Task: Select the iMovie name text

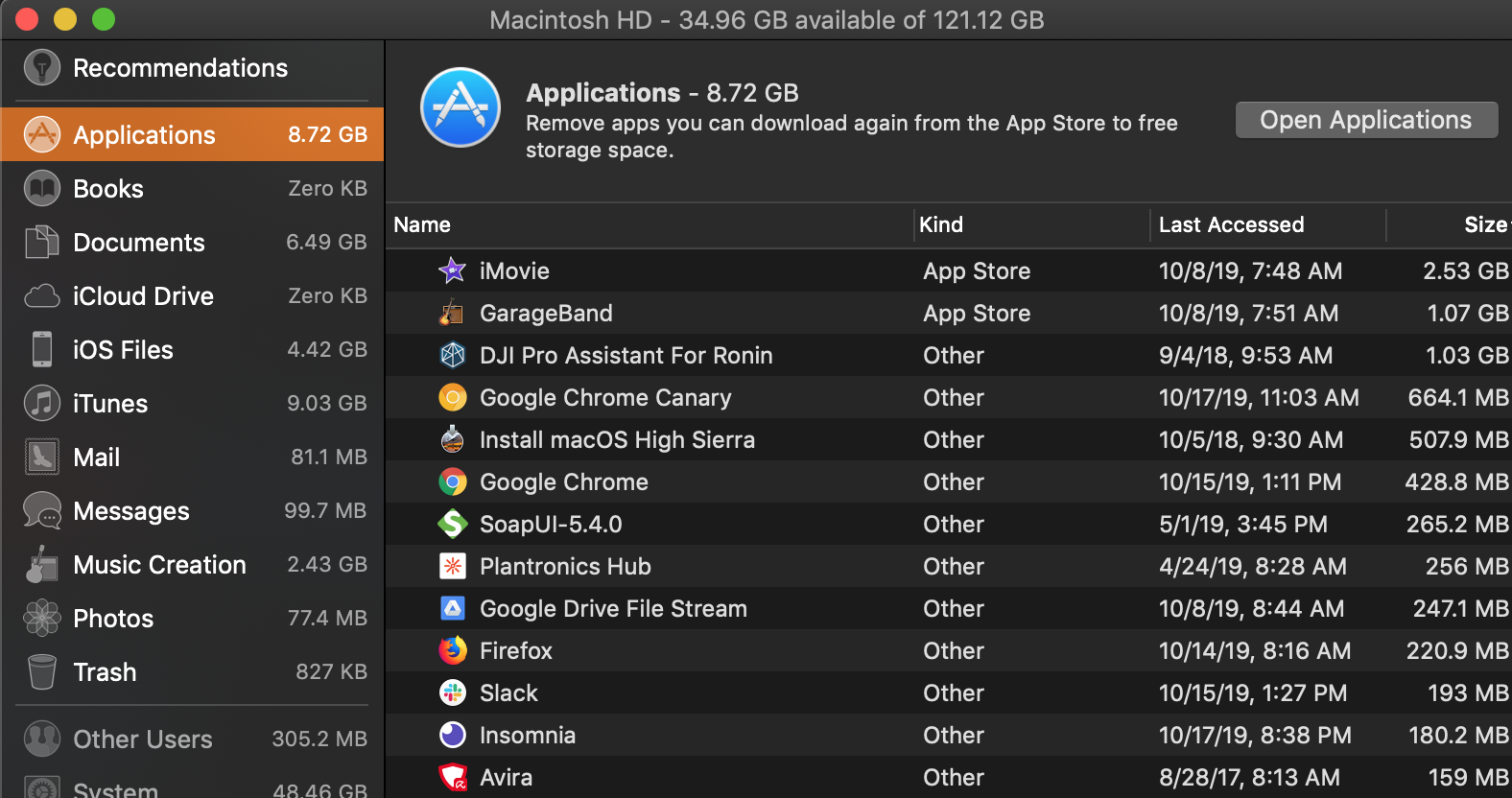Action: pyautogui.click(x=514, y=271)
